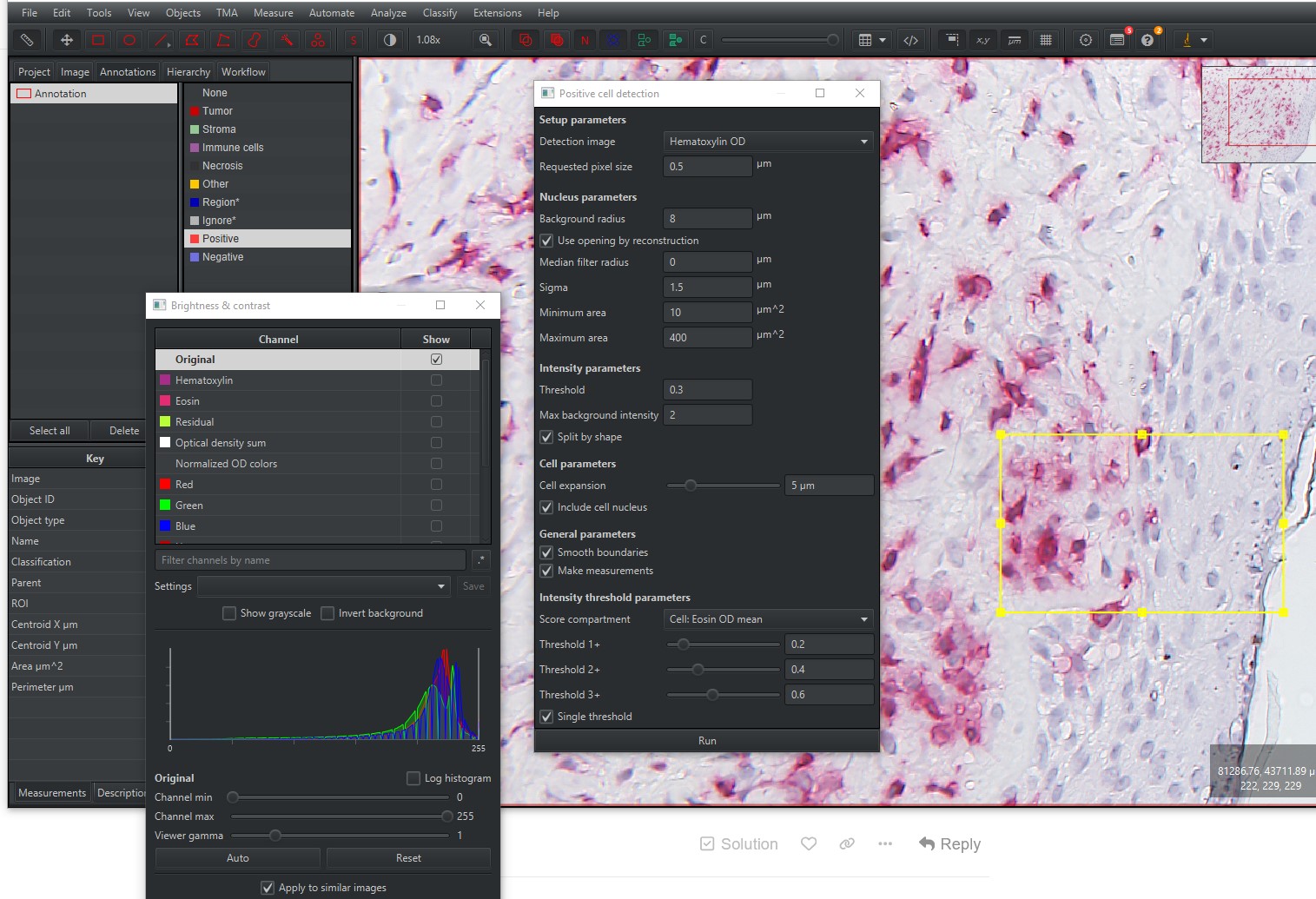
Task: Uncheck Use opening by reconstruction
Action: [x=546, y=241]
